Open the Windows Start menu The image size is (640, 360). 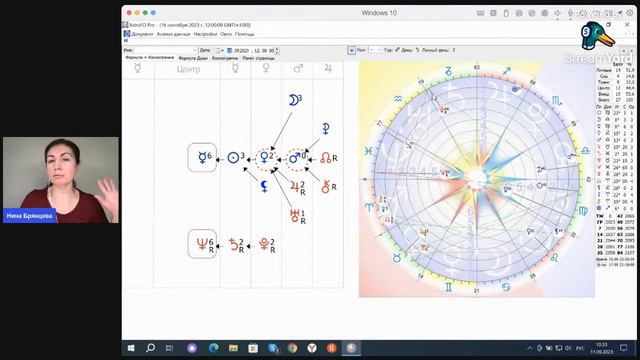pos(131,348)
